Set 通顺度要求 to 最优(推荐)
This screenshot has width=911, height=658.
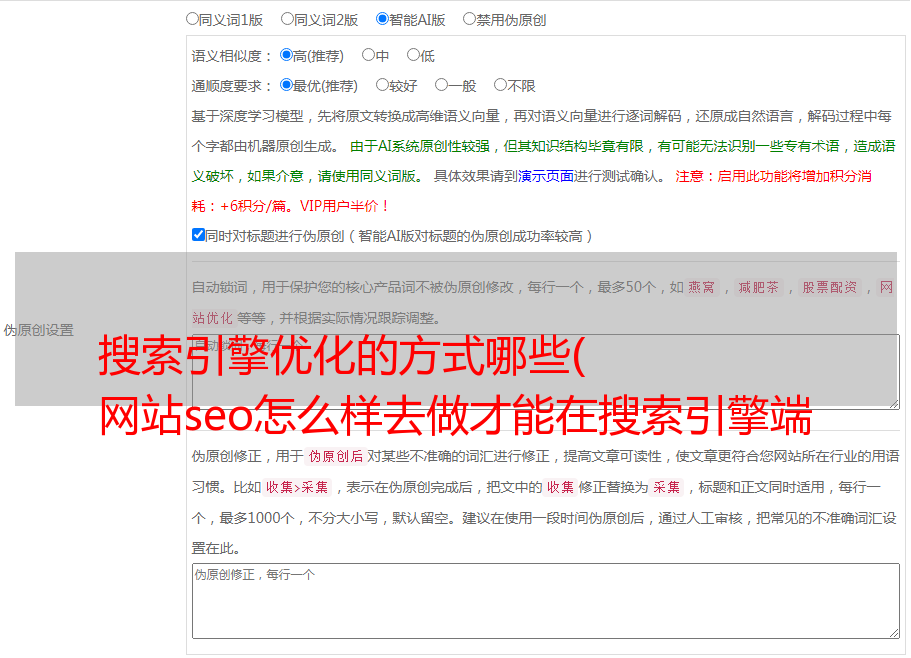click(286, 85)
